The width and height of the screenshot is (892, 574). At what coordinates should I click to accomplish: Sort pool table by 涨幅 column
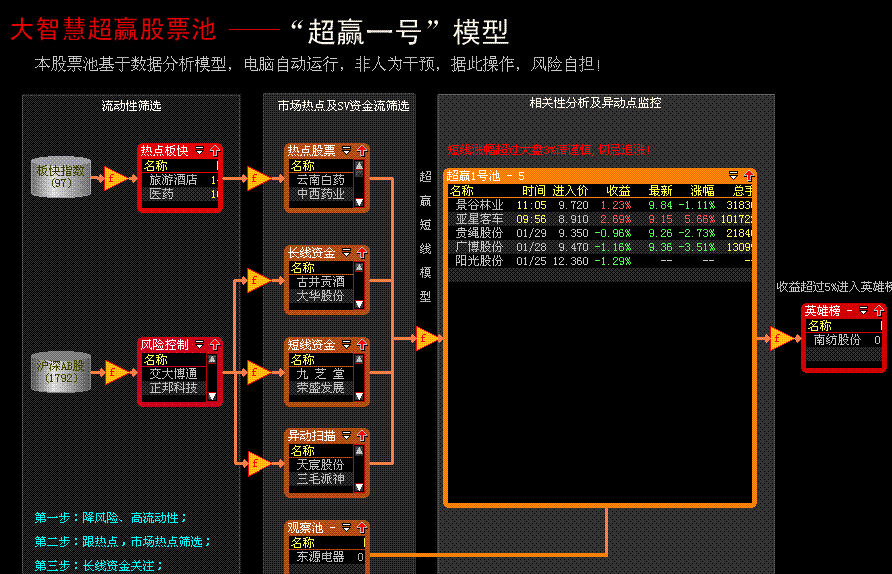point(703,191)
